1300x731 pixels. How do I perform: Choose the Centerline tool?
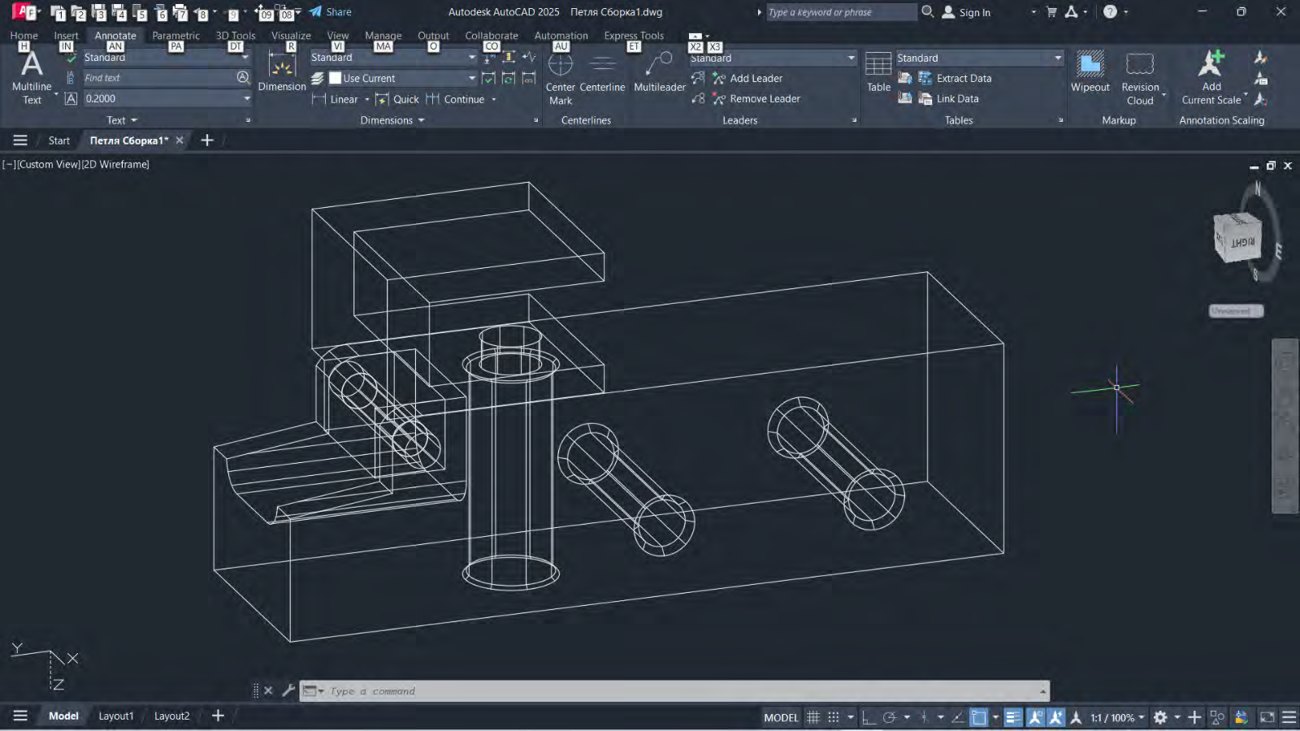pyautogui.click(x=602, y=72)
